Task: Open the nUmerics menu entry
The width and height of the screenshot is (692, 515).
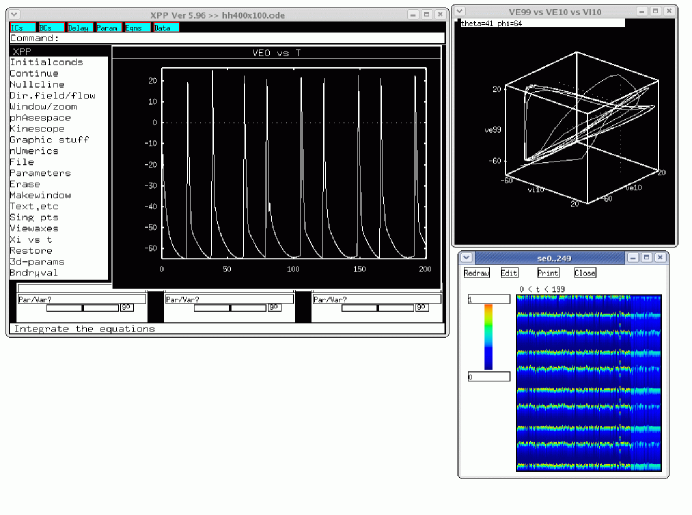Action: coord(34,151)
